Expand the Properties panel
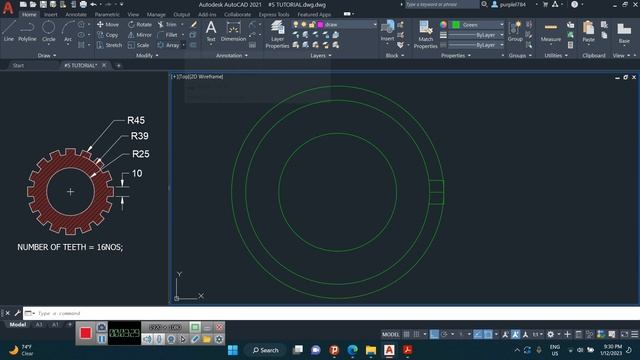 coord(456,56)
